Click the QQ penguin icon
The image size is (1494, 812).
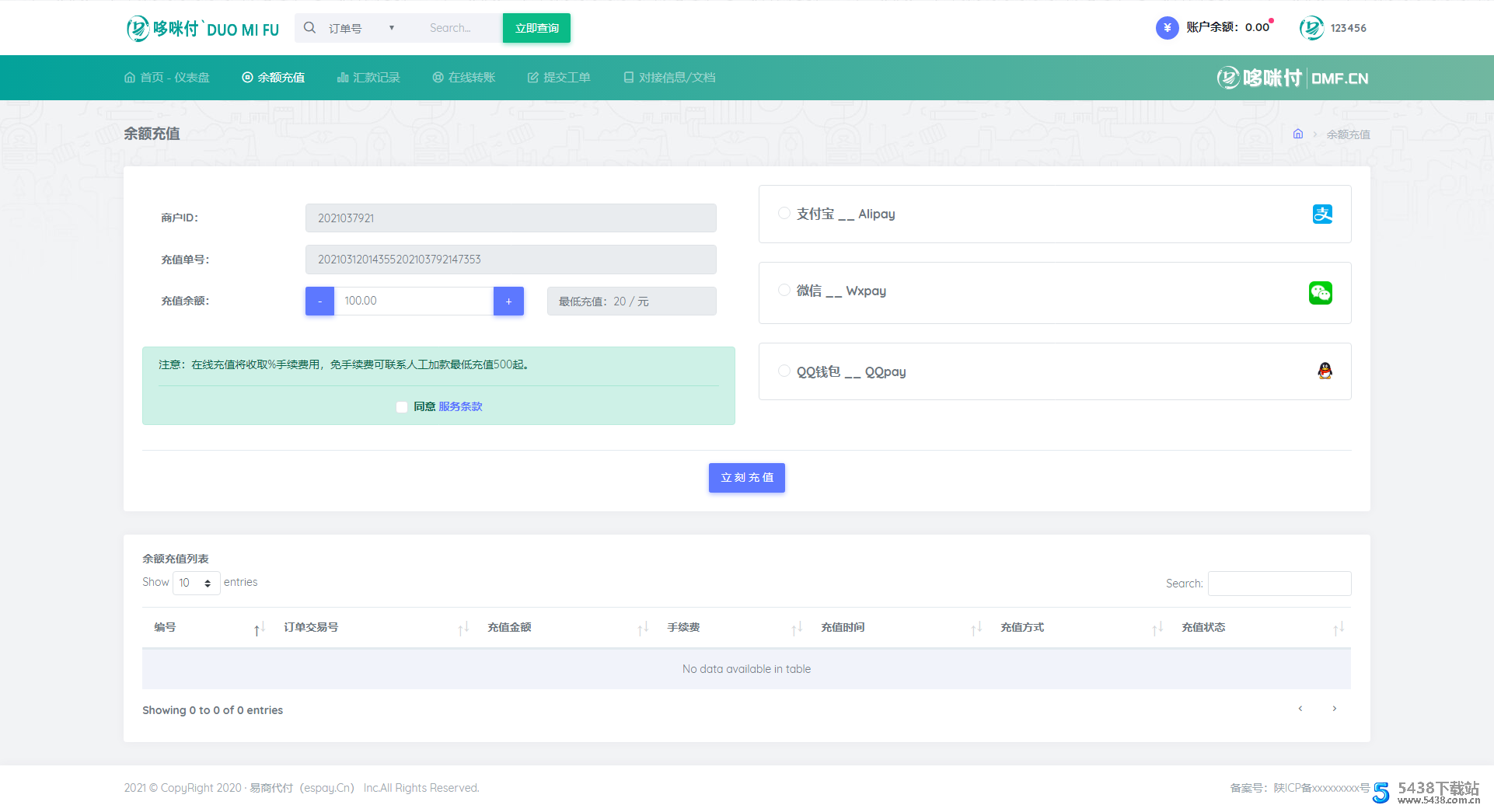1325,371
